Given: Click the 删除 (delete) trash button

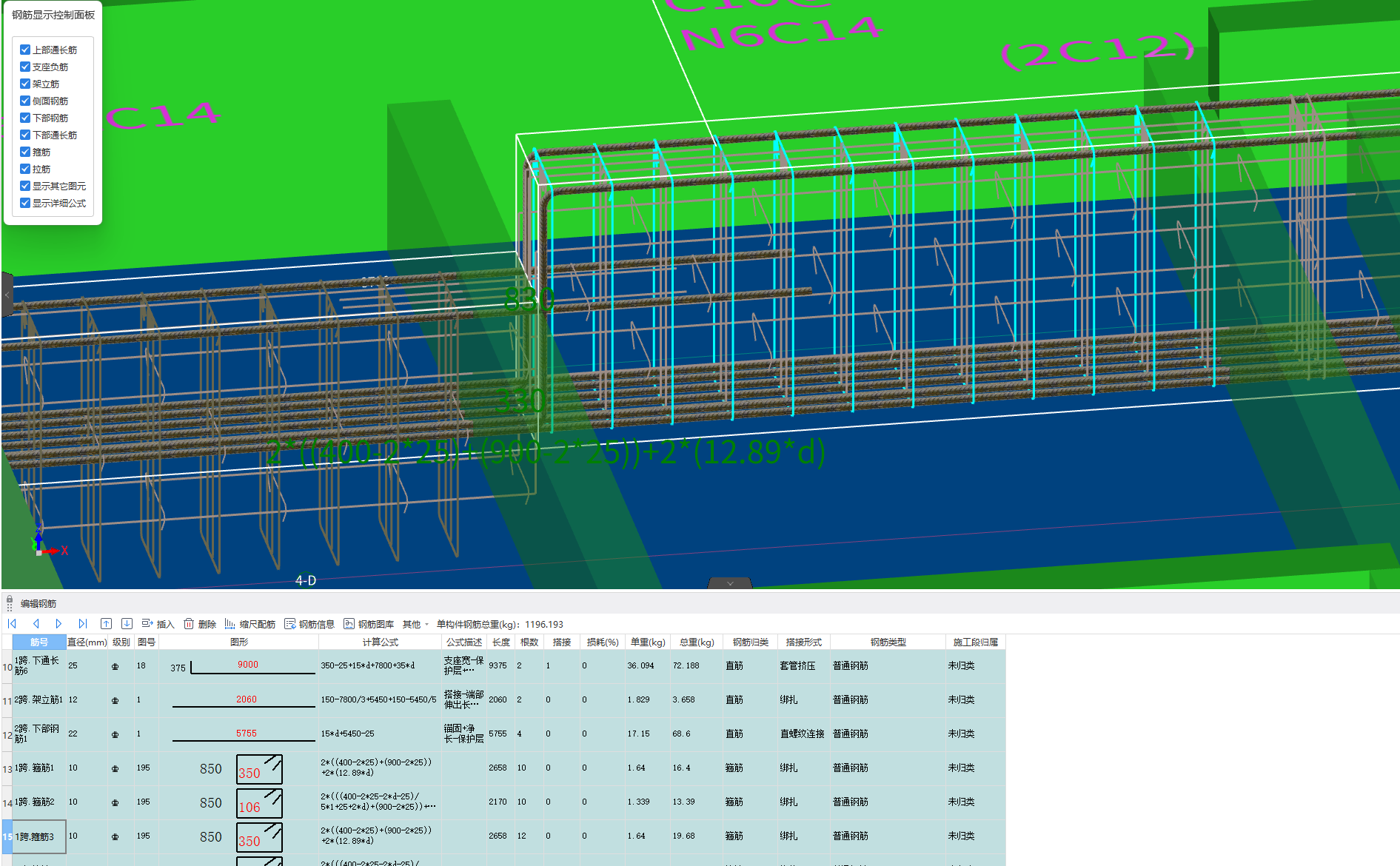Looking at the screenshot, I should pos(200,624).
